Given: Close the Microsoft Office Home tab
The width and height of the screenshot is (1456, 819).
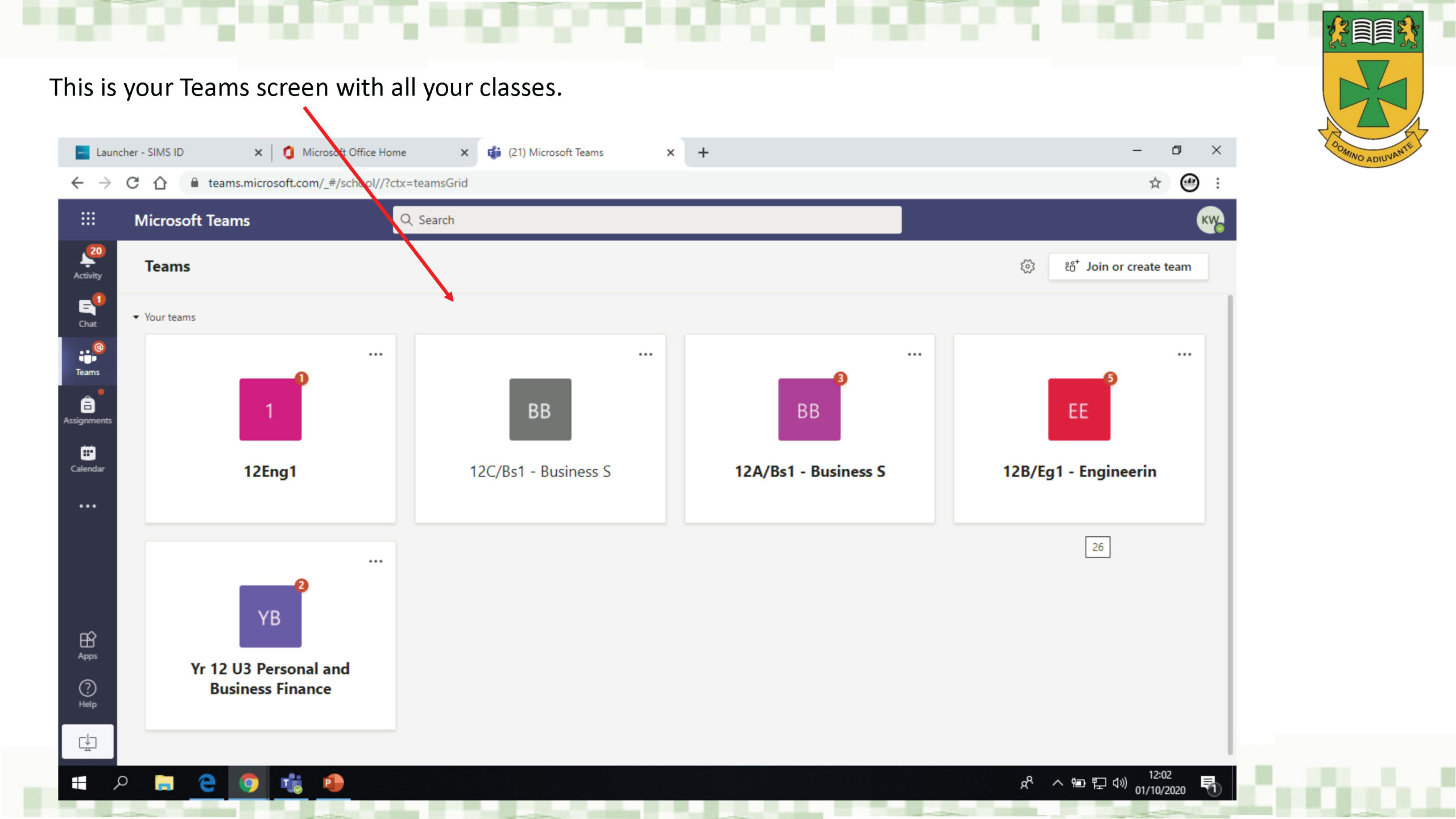Looking at the screenshot, I should tap(464, 152).
